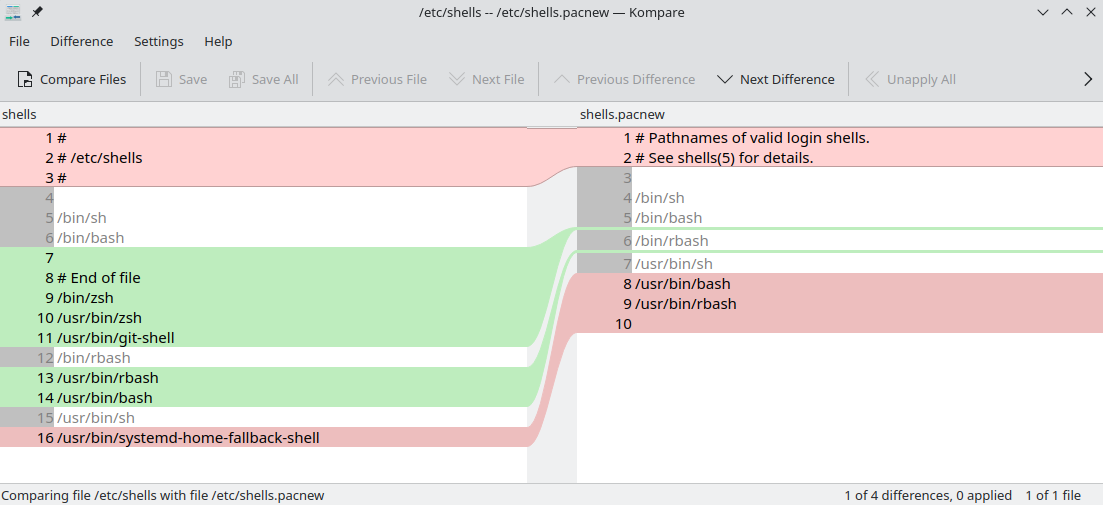
Task: Open the File menu
Action: (19, 41)
